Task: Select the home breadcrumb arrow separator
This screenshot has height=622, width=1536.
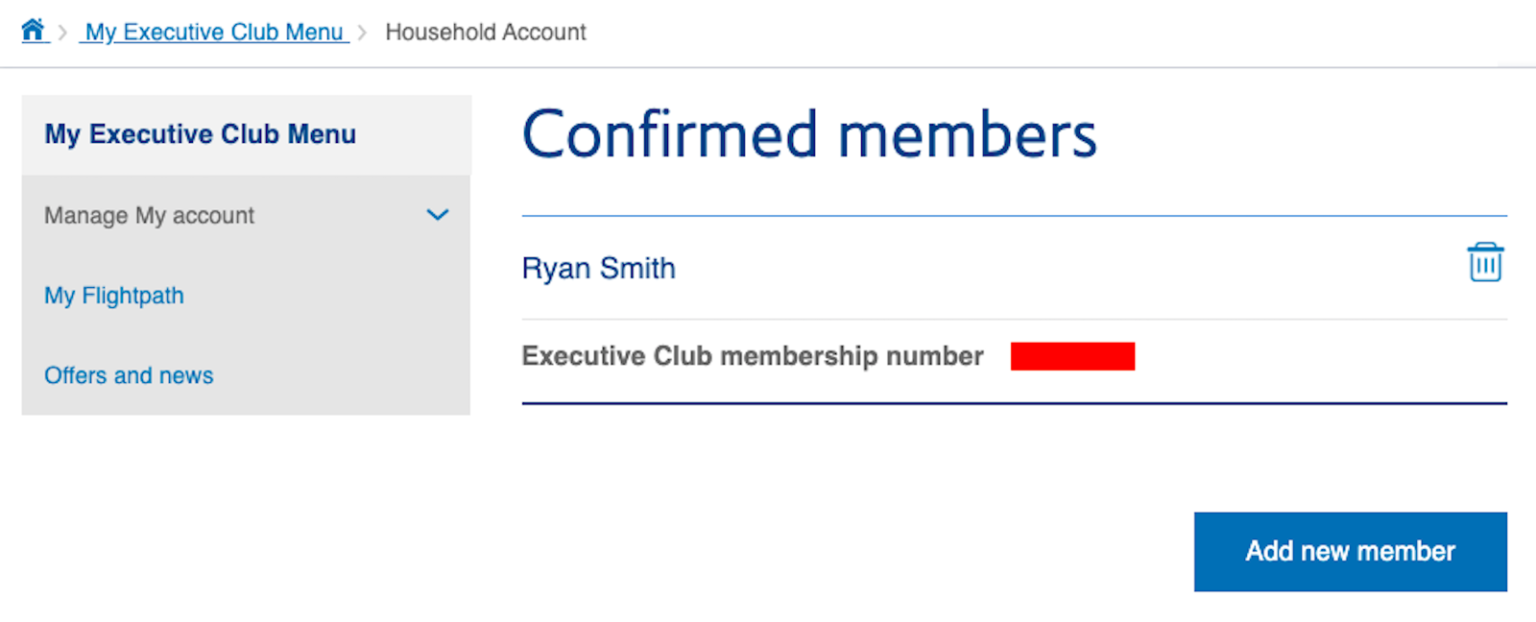Action: tap(62, 31)
